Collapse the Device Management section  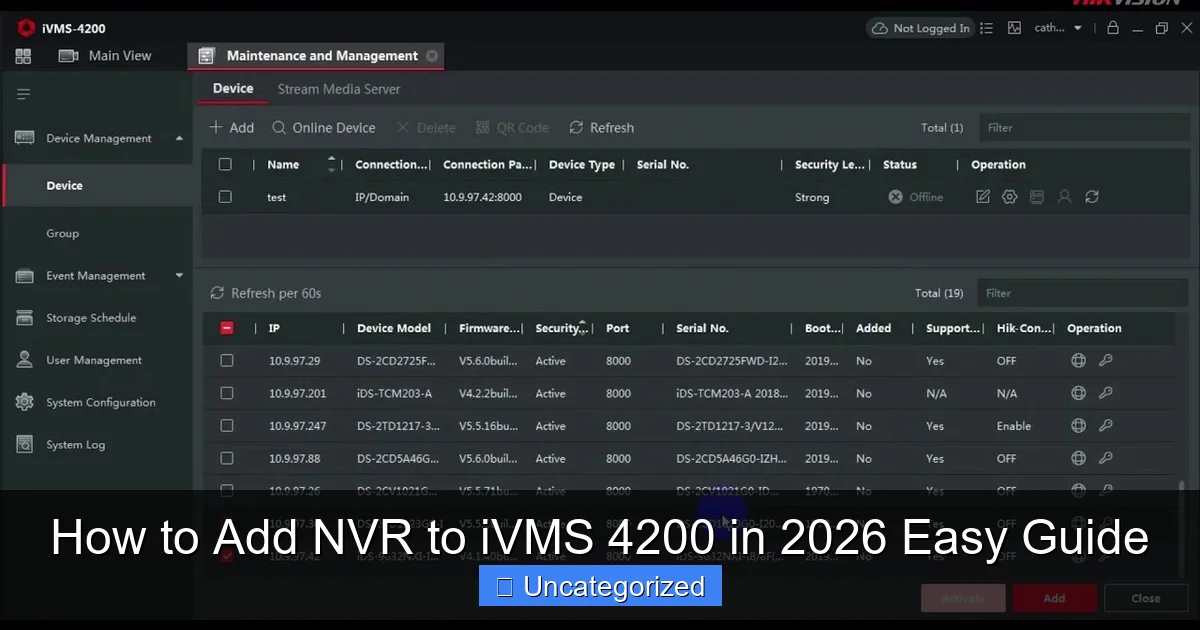pos(179,137)
